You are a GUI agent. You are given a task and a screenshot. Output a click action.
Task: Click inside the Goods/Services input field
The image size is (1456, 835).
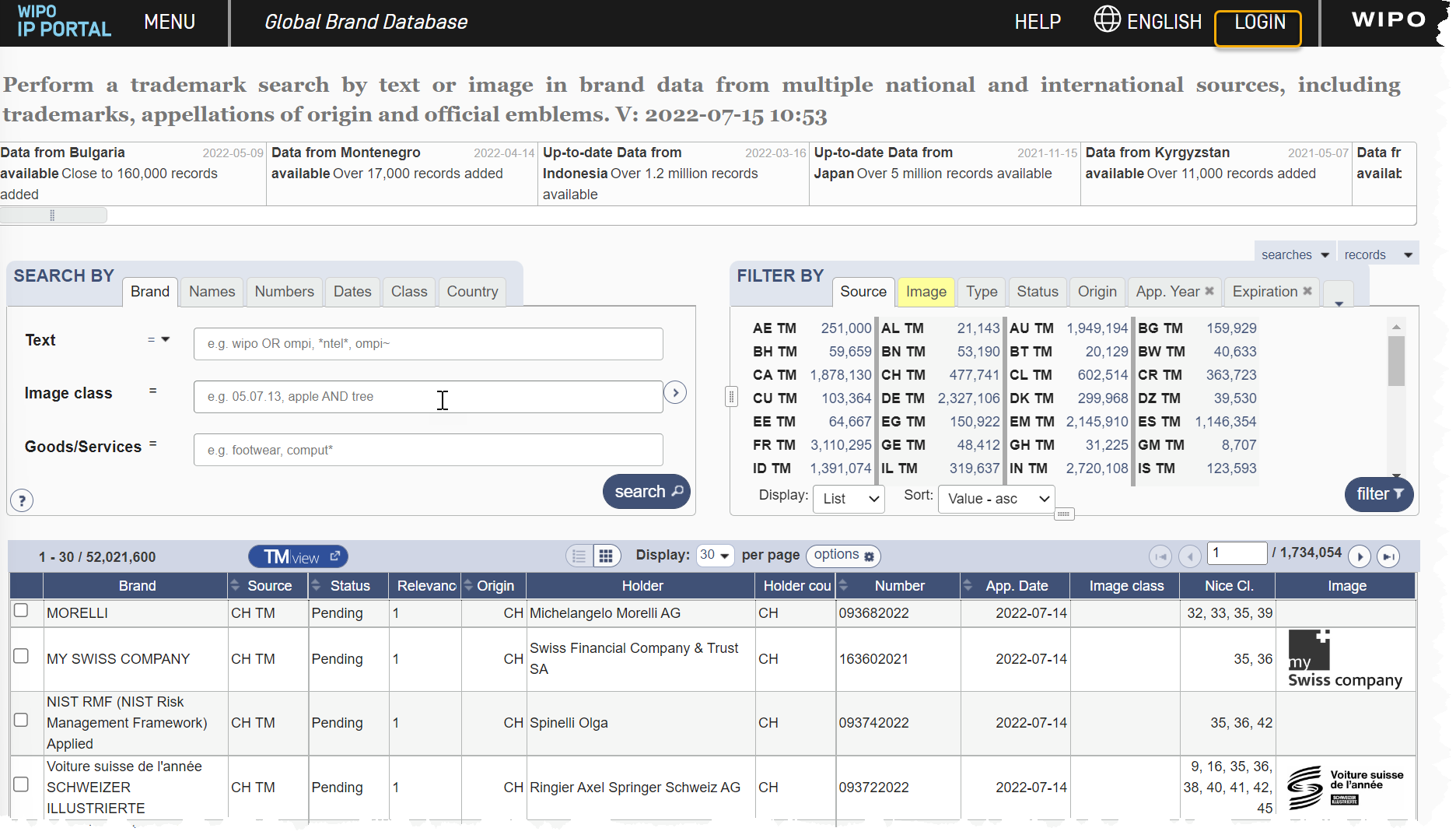coord(428,450)
